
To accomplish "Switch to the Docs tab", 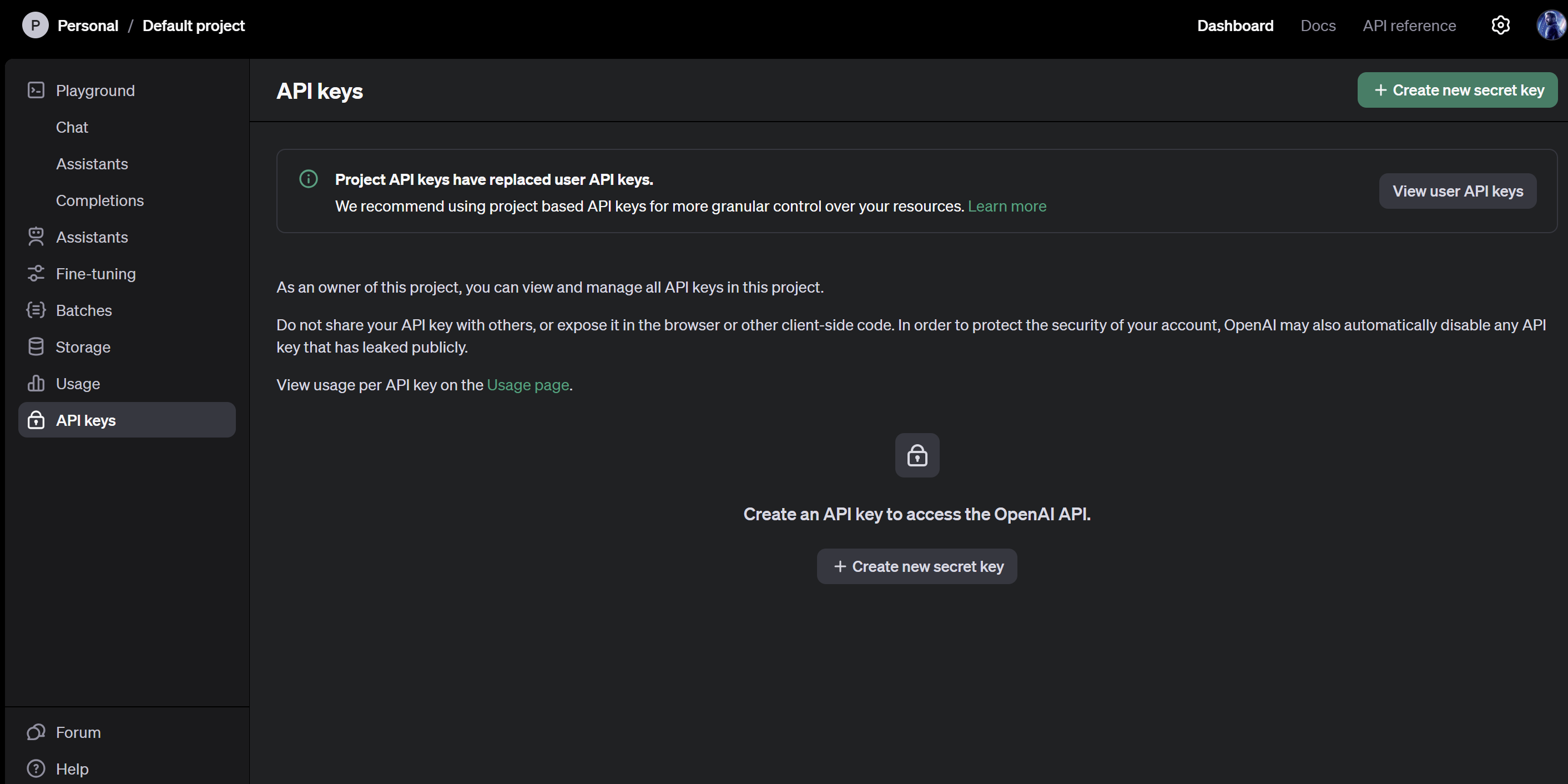I will [x=1318, y=26].
